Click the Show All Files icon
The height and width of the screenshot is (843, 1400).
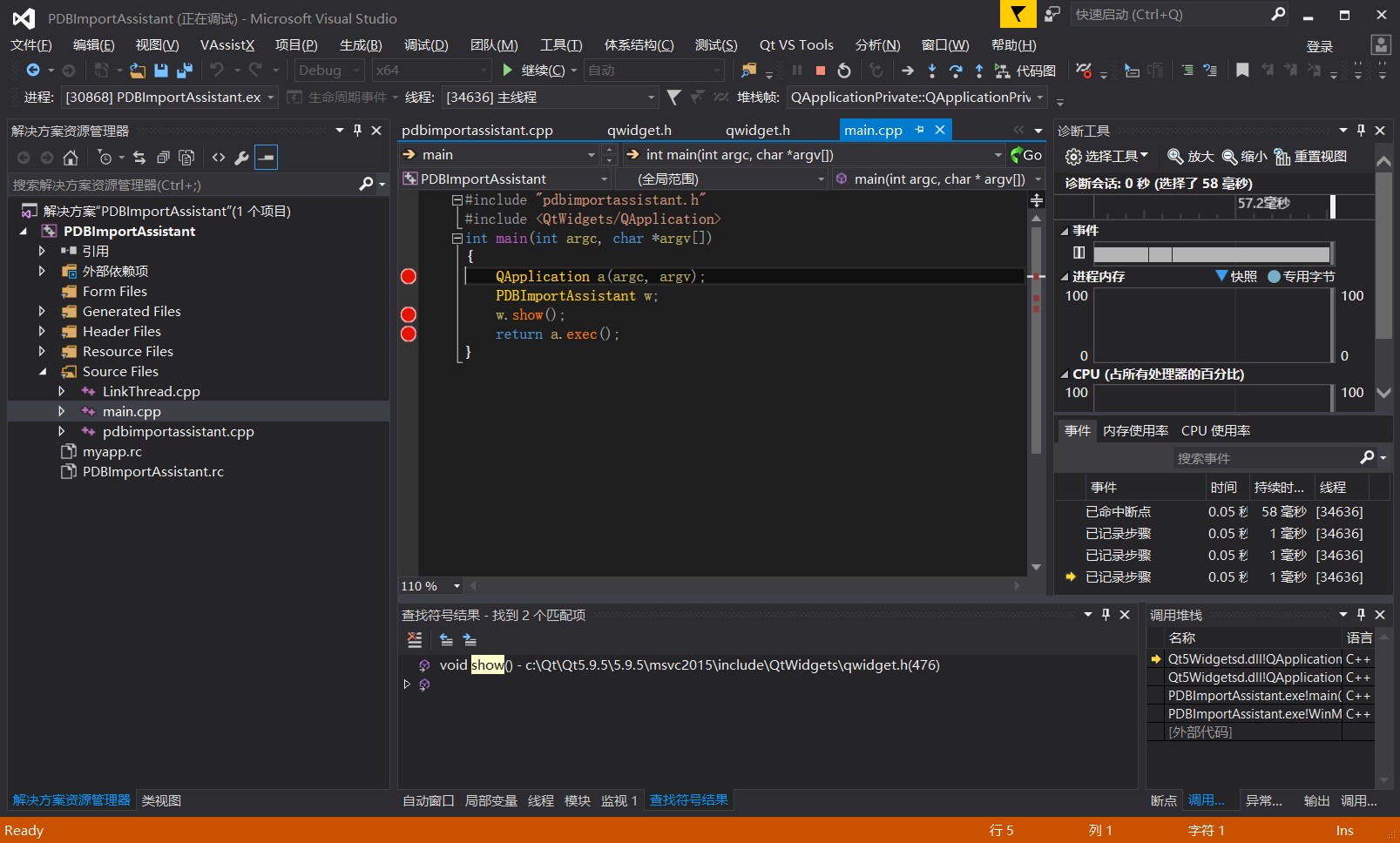186,158
